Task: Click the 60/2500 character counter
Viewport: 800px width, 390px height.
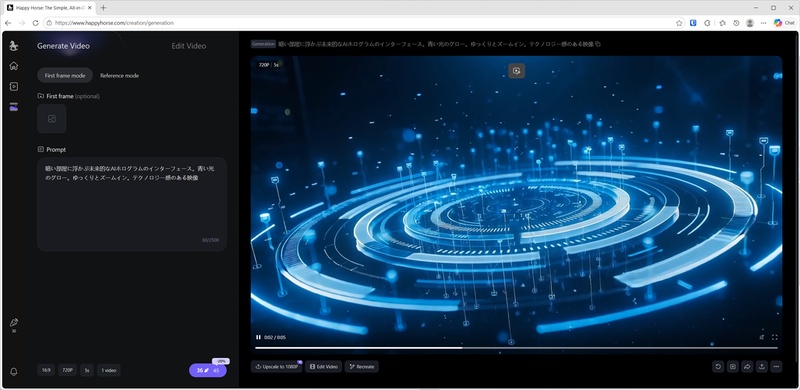Action: (210, 240)
